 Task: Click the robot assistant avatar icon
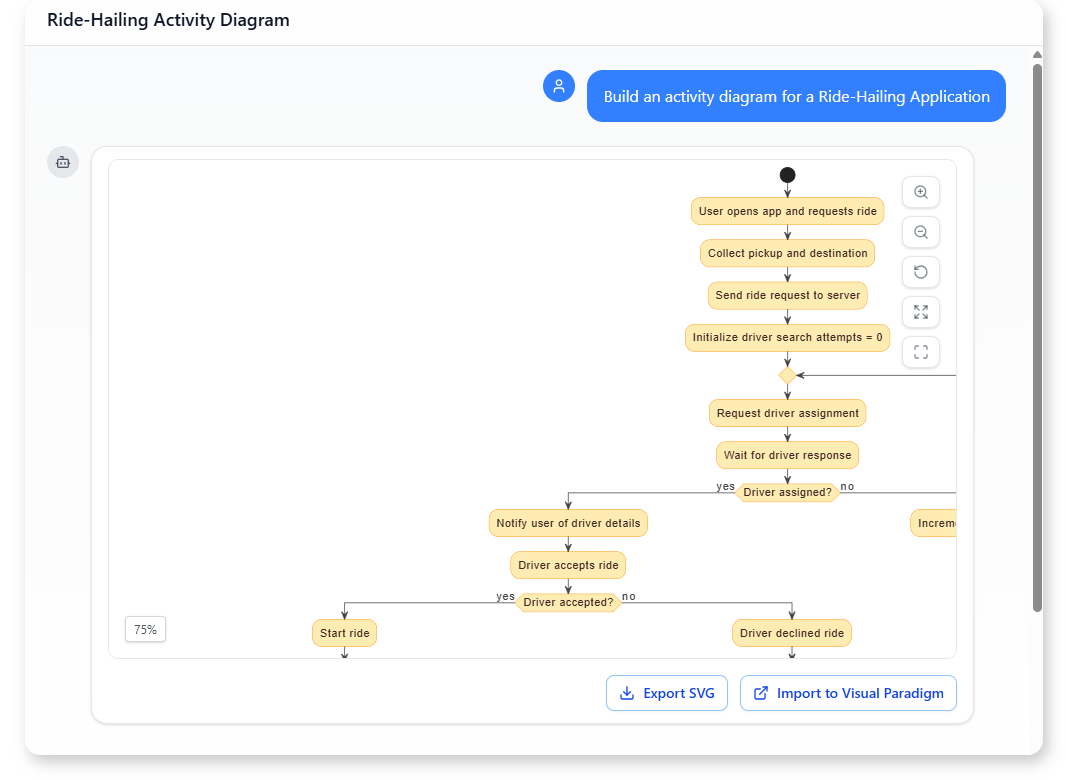[63, 162]
